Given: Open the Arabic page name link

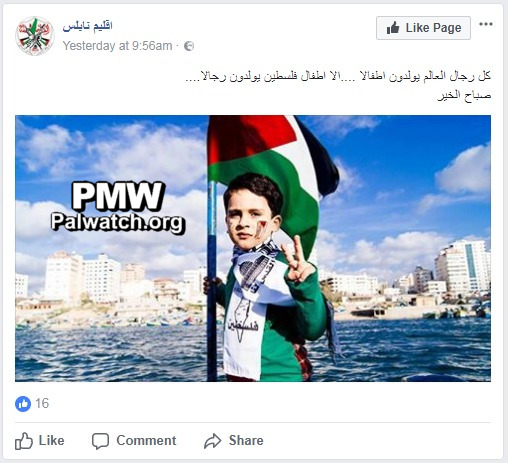Looking at the screenshot, I should [87, 26].
